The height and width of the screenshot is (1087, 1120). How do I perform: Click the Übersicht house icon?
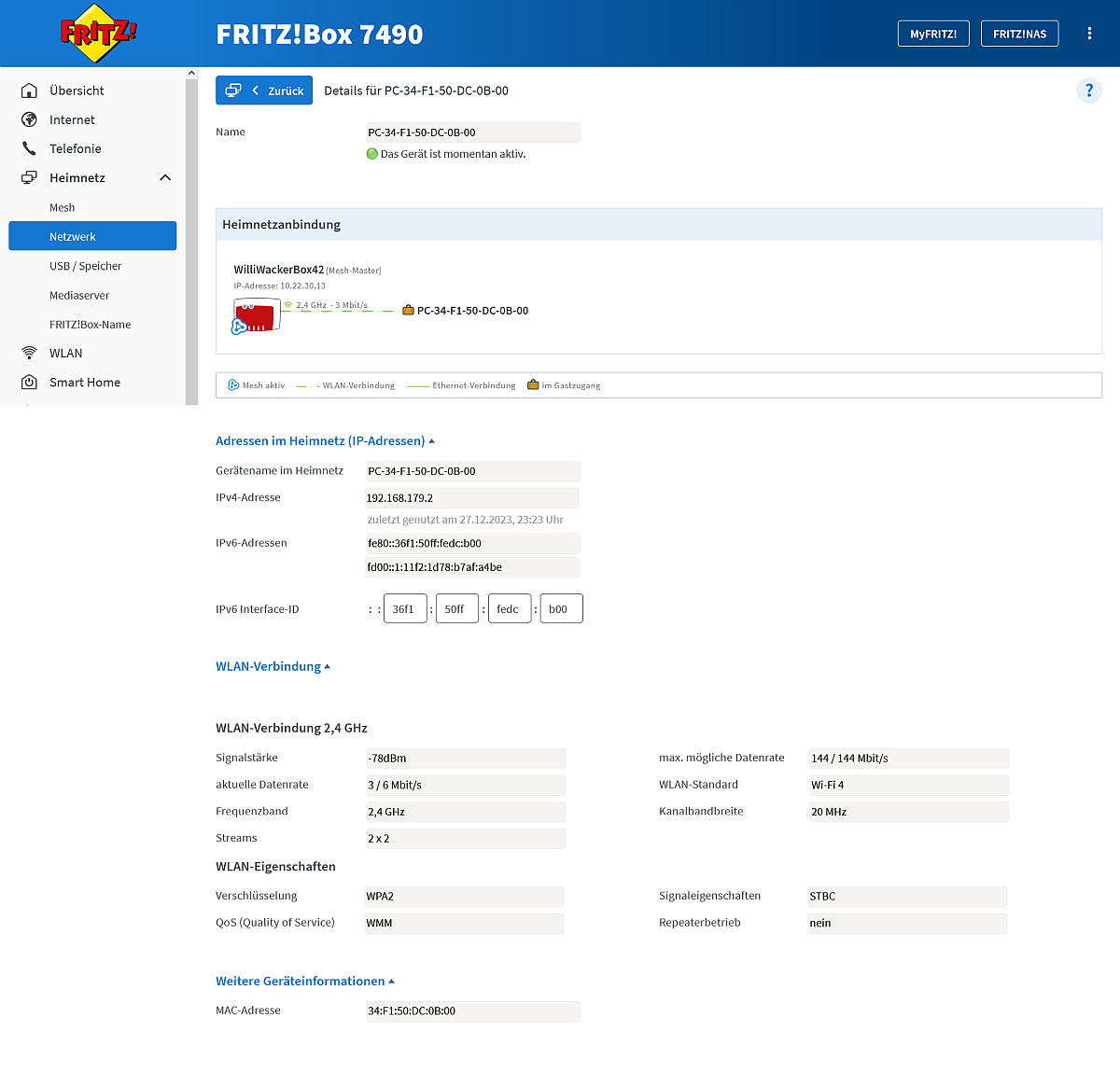pos(30,91)
